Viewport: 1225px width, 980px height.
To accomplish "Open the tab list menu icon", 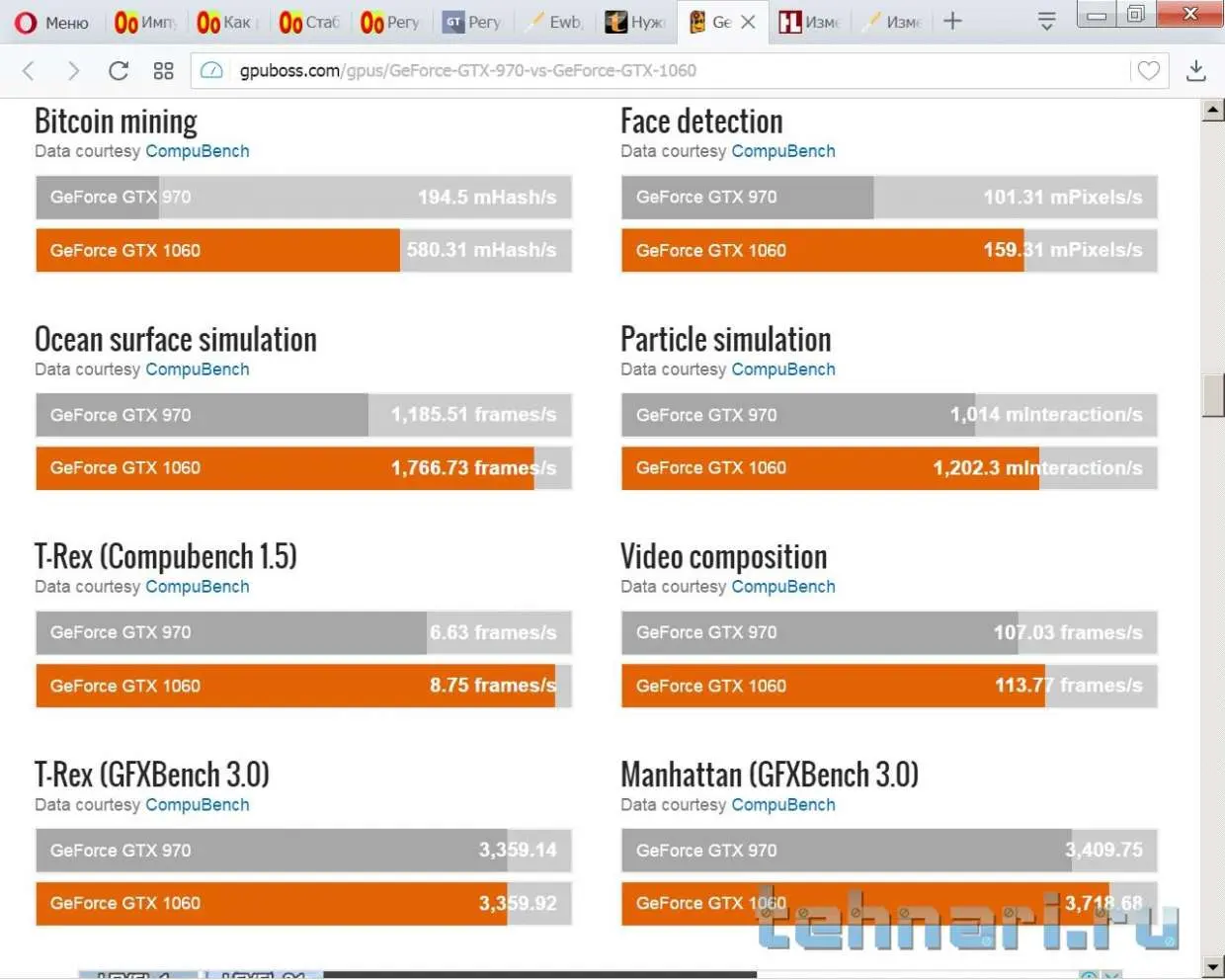I will [1047, 21].
